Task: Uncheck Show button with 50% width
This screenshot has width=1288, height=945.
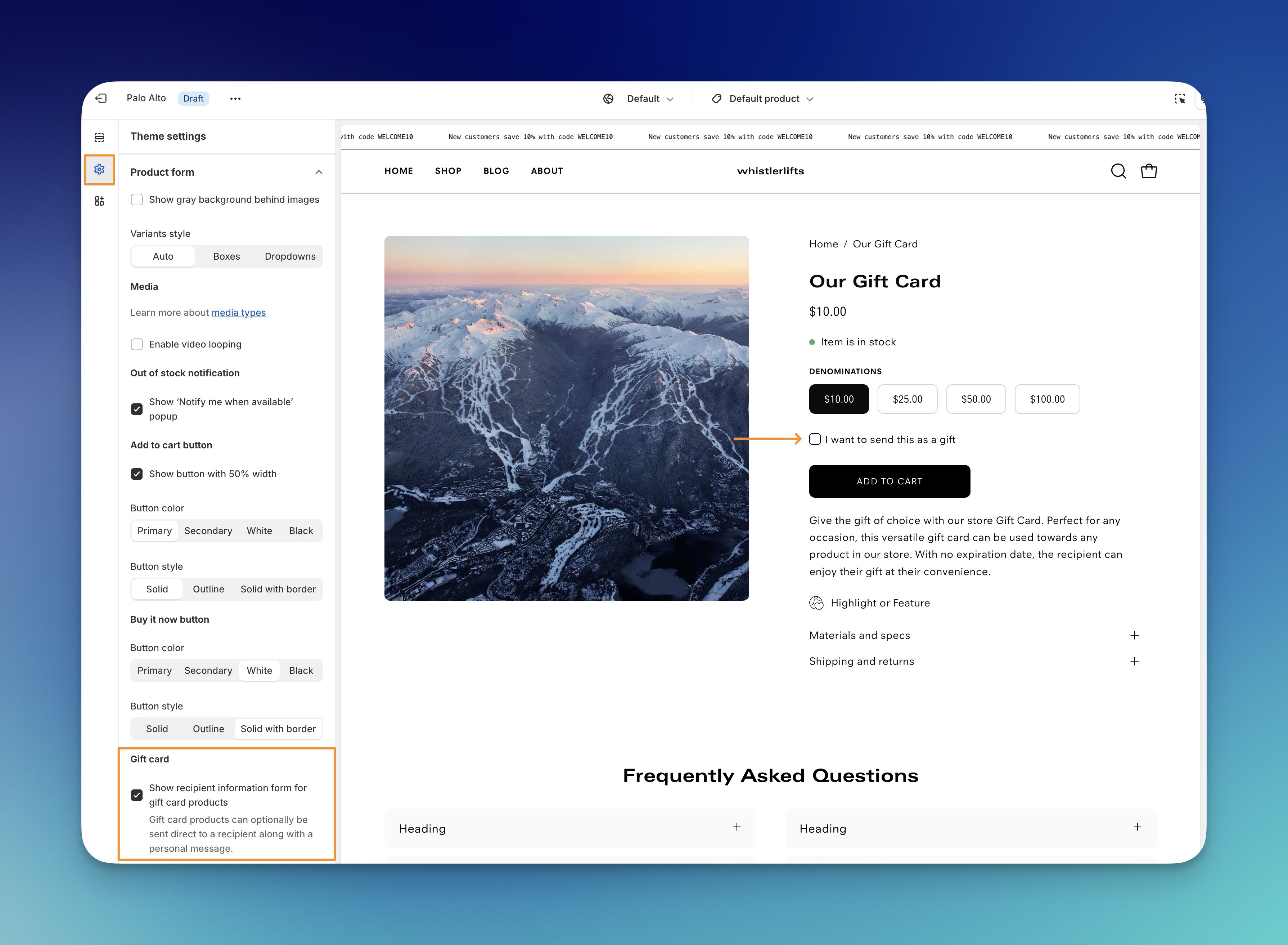Action: click(137, 474)
